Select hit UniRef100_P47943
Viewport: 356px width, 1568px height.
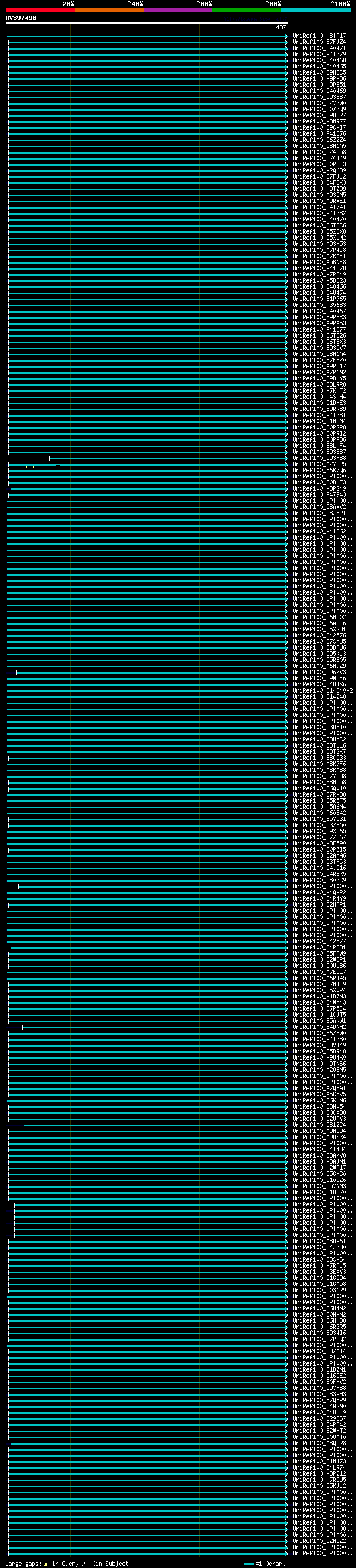319,495
